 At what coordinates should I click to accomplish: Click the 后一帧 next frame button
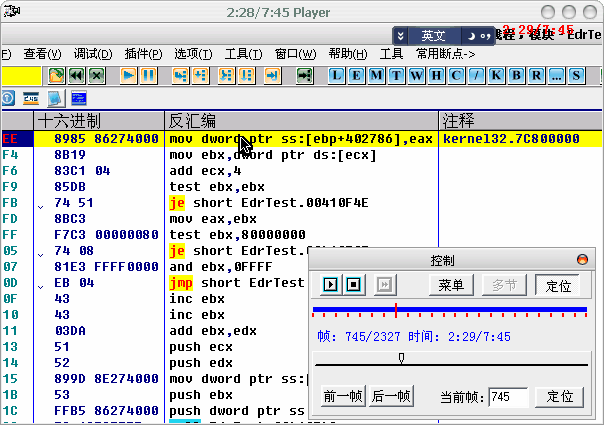[x=390, y=397]
